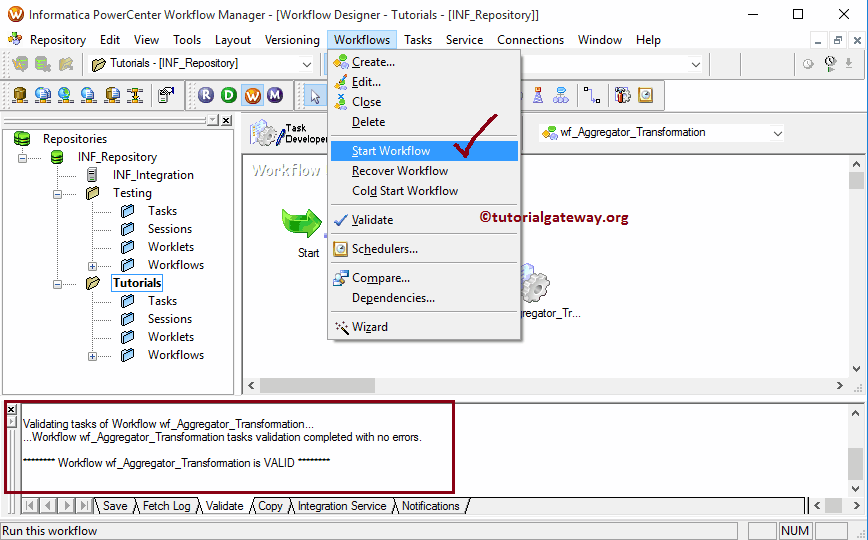Expand Workflows under Testing folder
Viewport: 868px width, 540px height.
[92, 266]
